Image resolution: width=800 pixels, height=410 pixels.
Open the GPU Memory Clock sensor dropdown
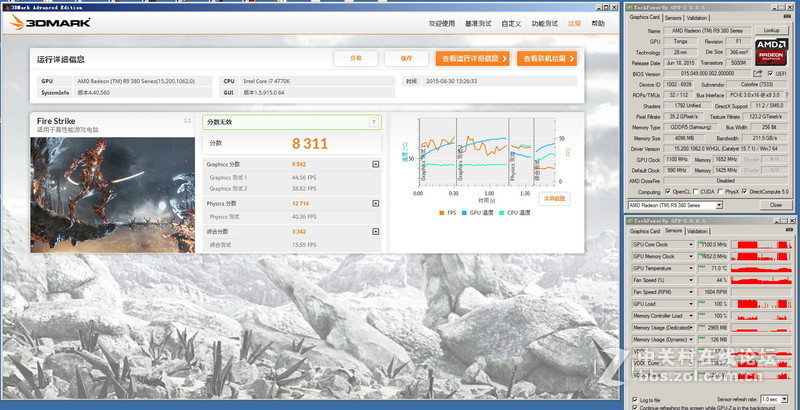click(x=691, y=257)
